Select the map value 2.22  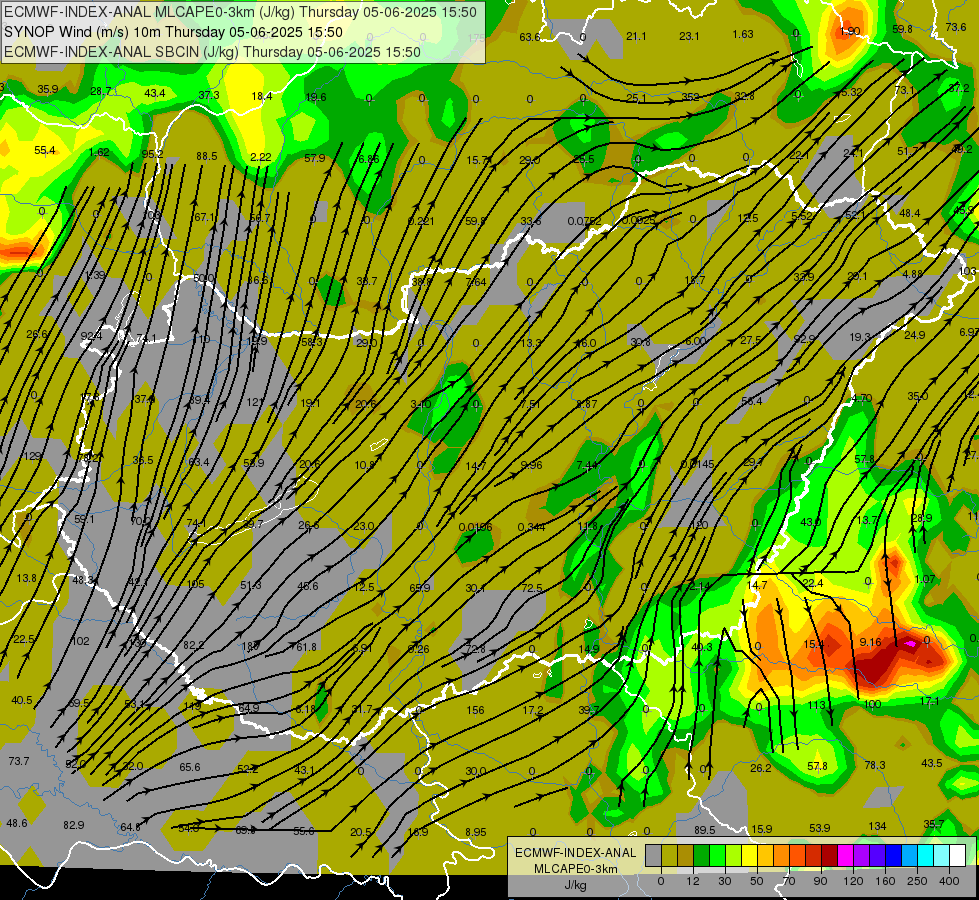(x=260, y=157)
